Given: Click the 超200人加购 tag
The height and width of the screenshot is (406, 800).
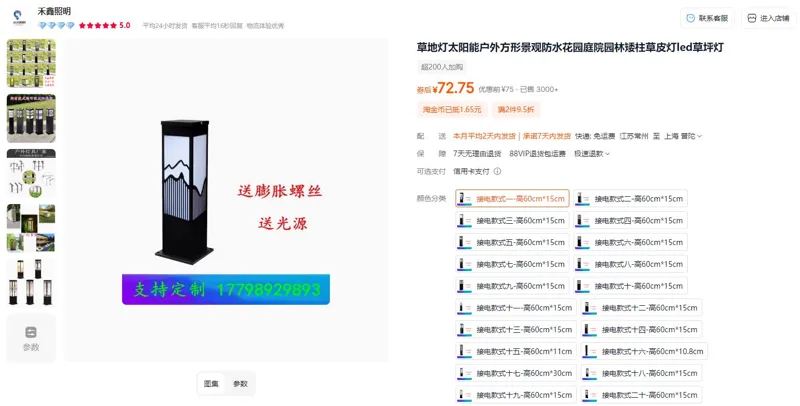Looking at the screenshot, I should tap(442, 67).
